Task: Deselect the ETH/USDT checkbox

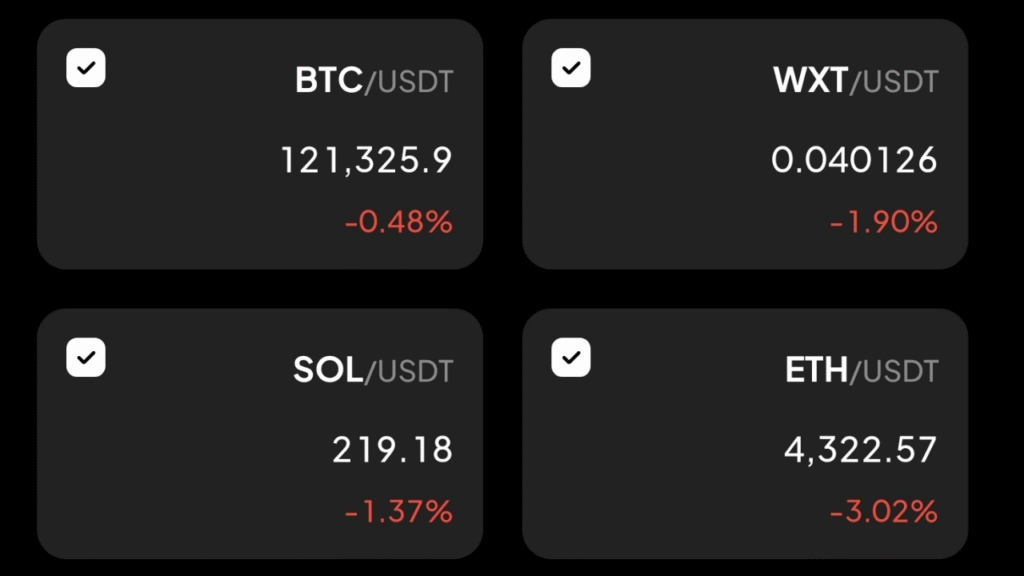Action: [571, 358]
